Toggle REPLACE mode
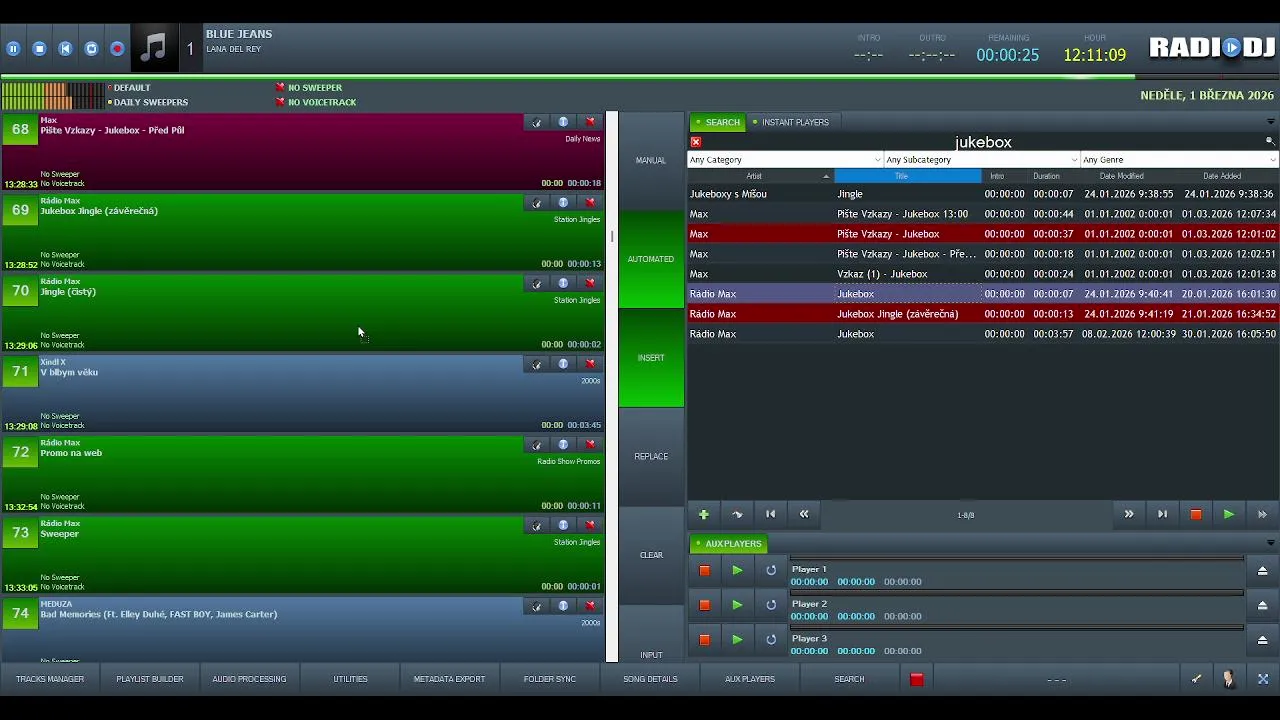 pos(651,456)
